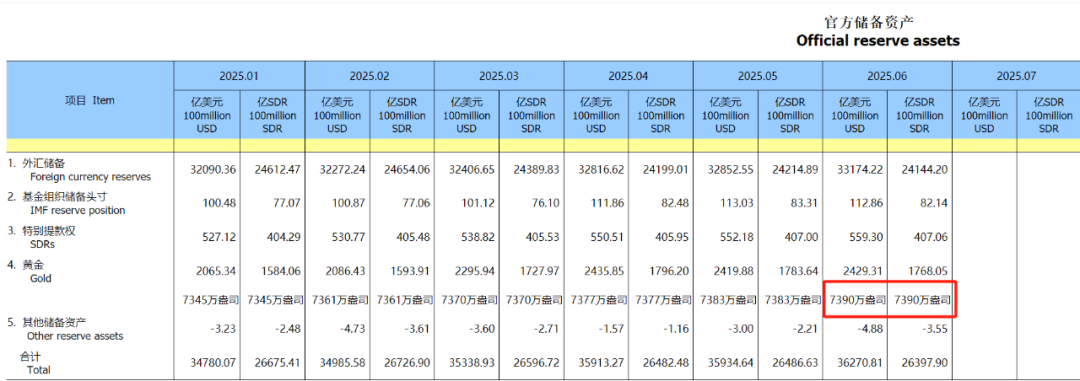The width and height of the screenshot is (1080, 381).
Task: Click the cell 407.06
Action: click(931, 236)
